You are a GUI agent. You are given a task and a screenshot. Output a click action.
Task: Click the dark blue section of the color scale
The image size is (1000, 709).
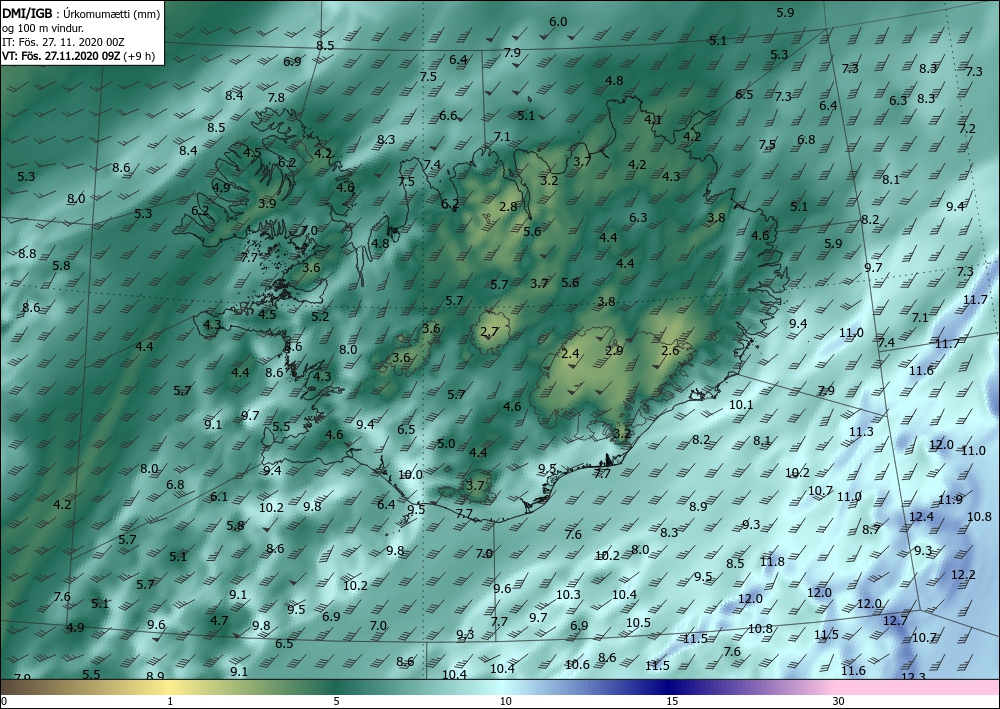tap(670, 687)
